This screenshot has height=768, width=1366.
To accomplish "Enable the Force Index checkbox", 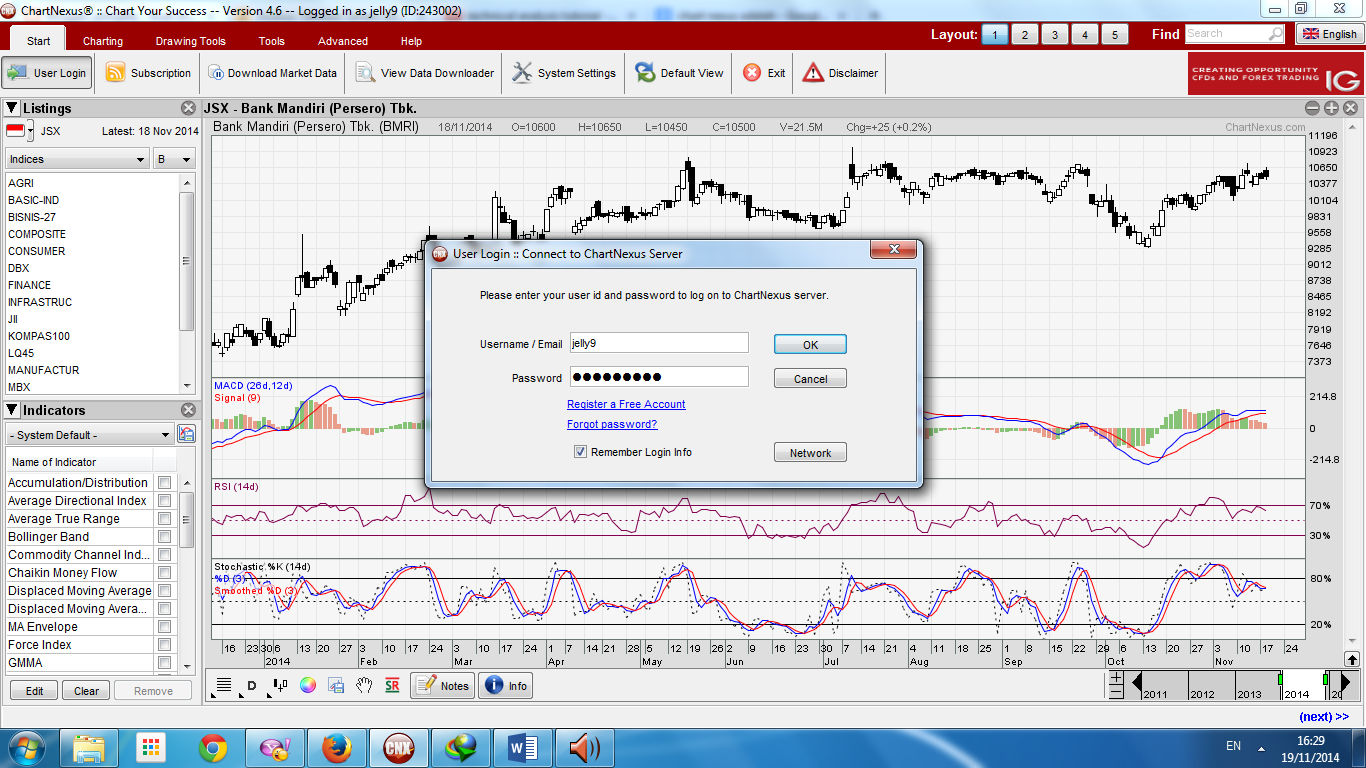I will [164, 645].
